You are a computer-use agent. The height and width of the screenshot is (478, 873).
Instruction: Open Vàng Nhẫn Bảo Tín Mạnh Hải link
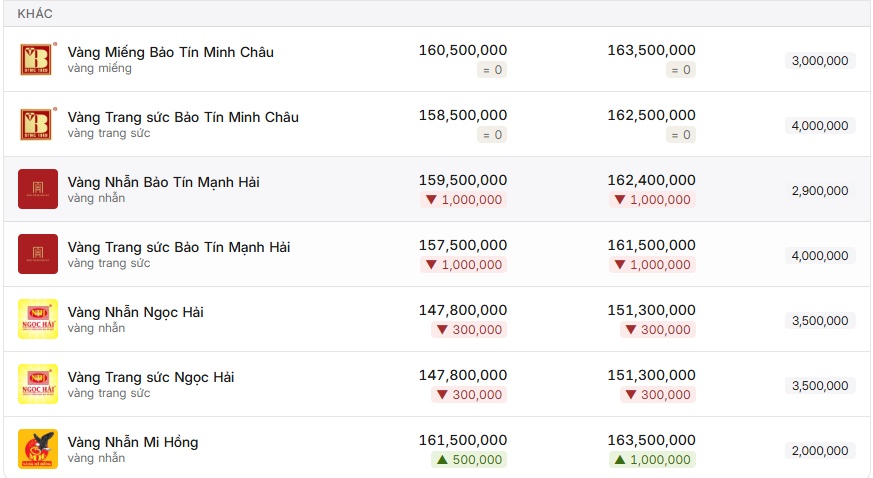(x=163, y=183)
